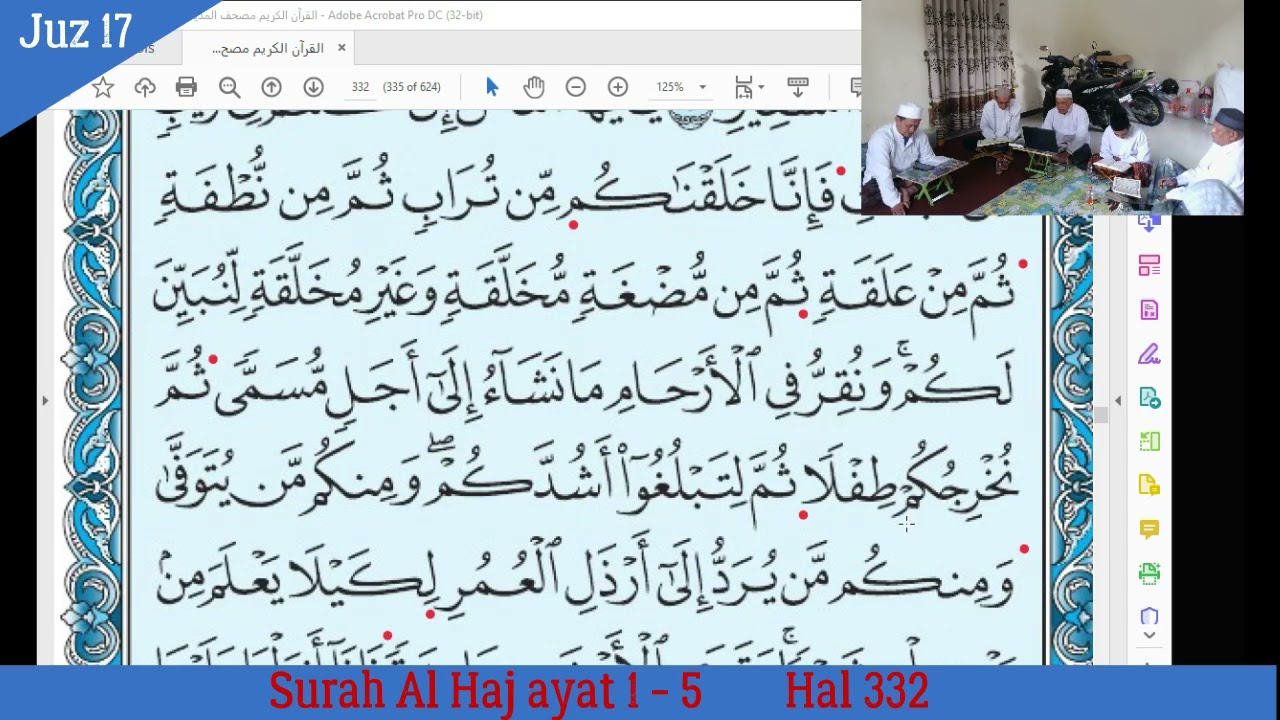Open the Edit PDF tool at sidebar top

coord(1149,224)
